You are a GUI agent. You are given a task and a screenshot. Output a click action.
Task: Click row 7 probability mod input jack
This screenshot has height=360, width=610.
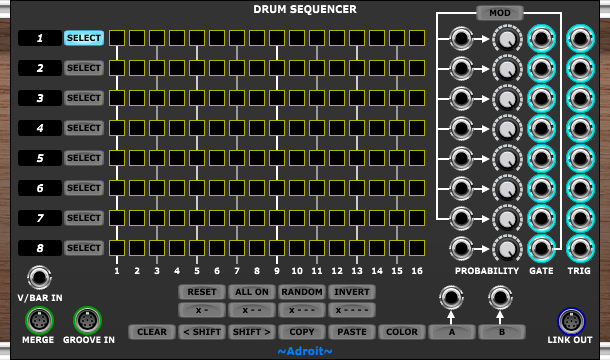tap(461, 218)
